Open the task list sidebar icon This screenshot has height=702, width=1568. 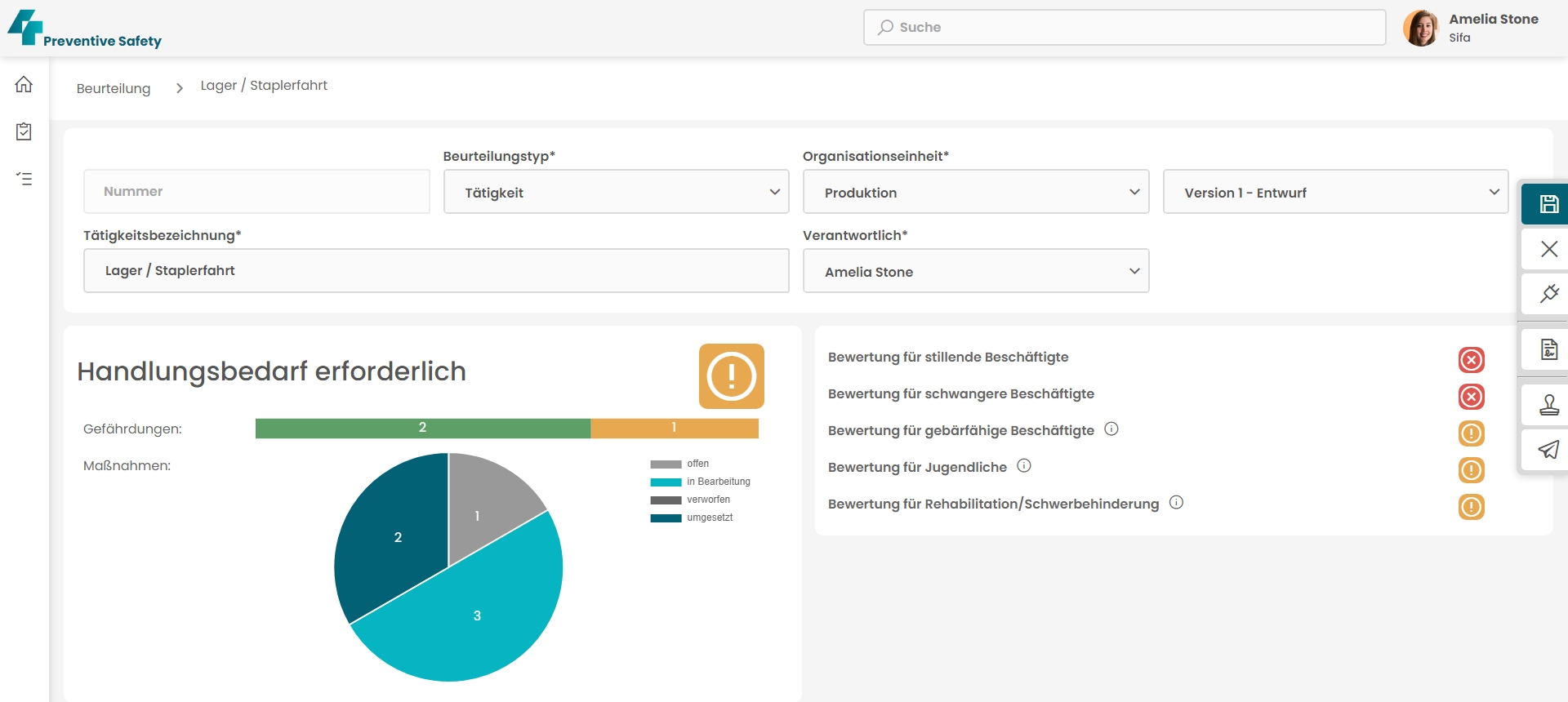click(x=24, y=178)
